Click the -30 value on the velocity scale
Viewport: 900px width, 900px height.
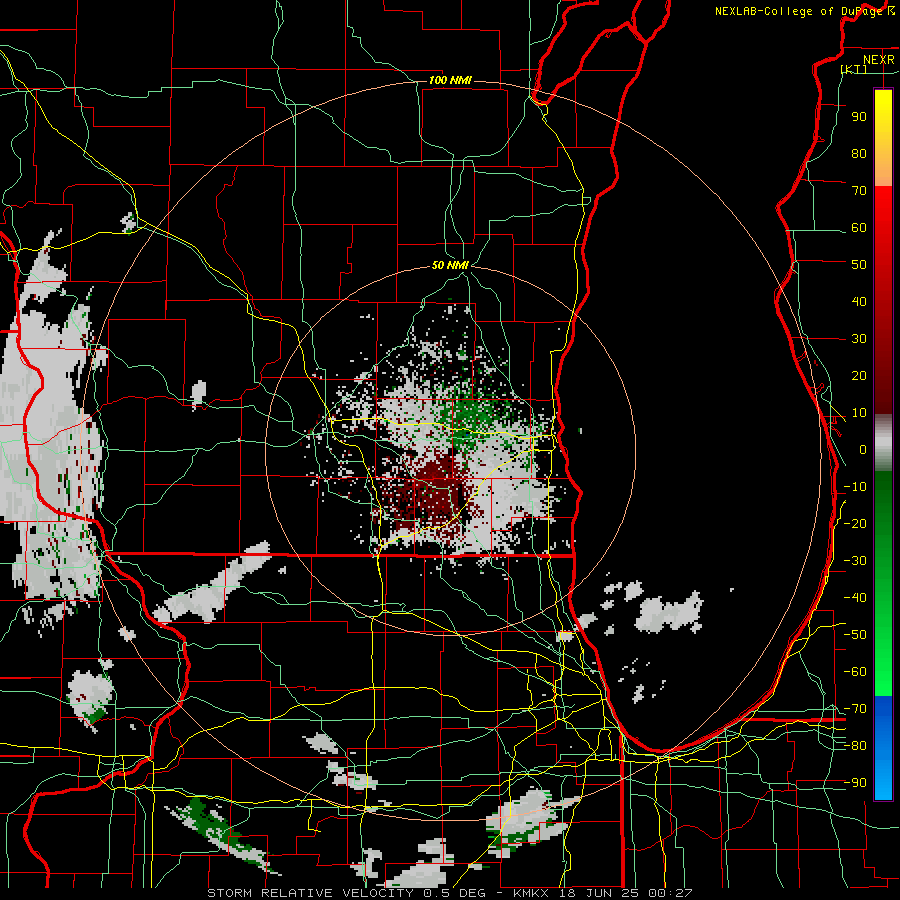tap(855, 561)
